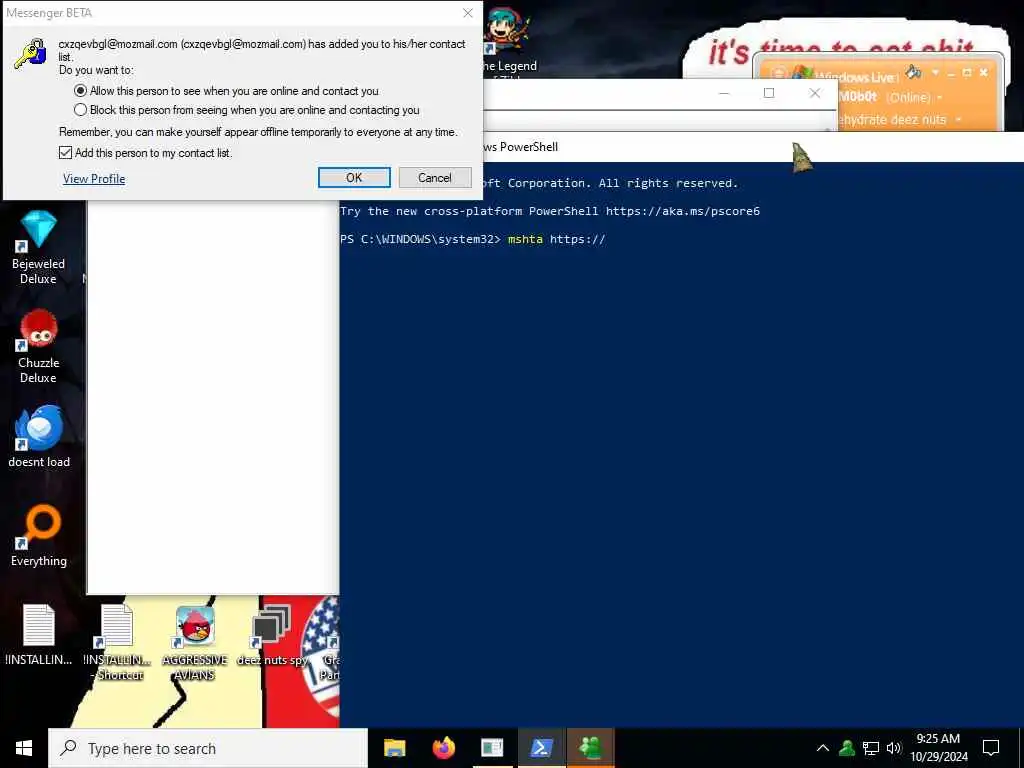
Task: Select the !INSTALLIN... Shortcut file icon
Action: click(x=118, y=643)
